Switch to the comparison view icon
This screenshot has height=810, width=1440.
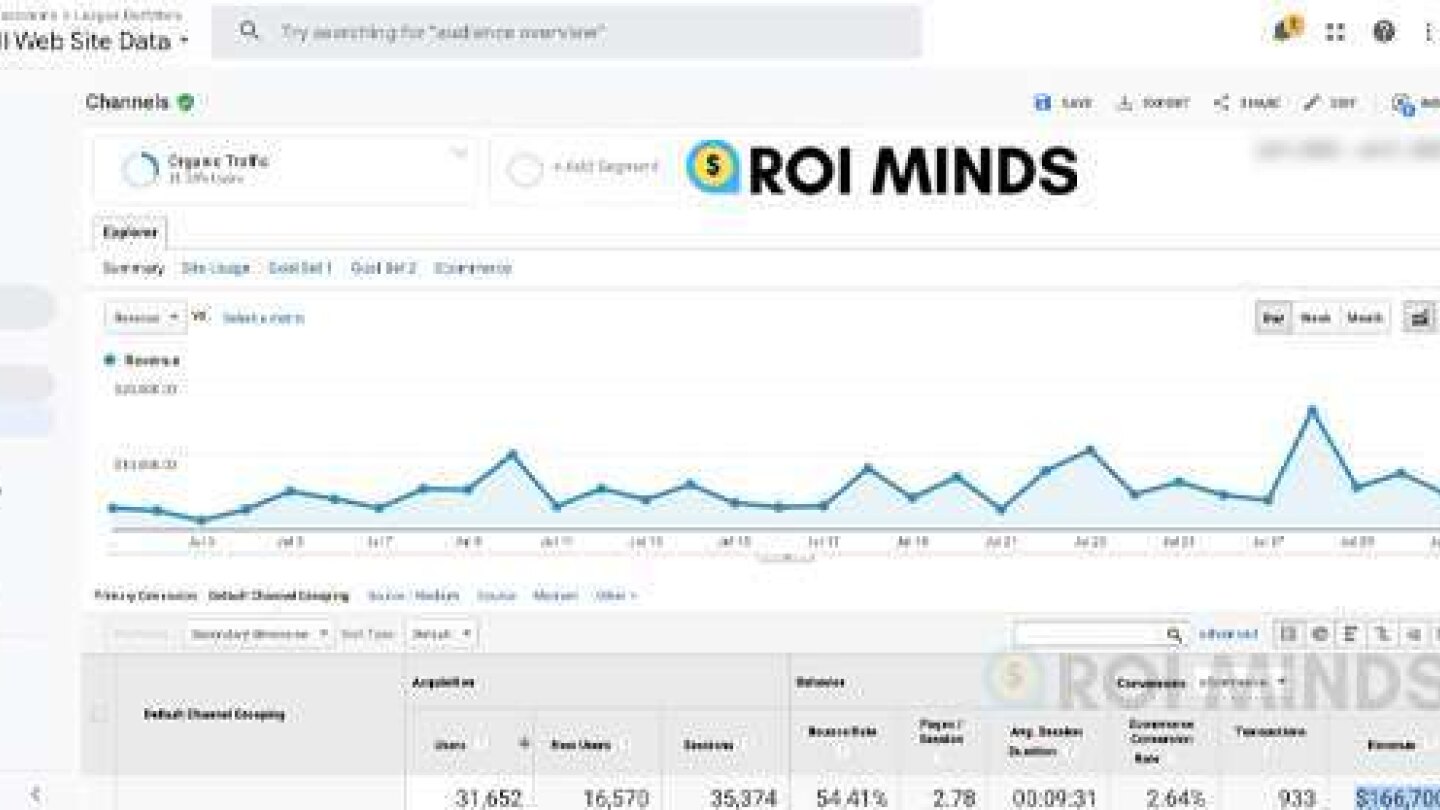coord(1382,634)
